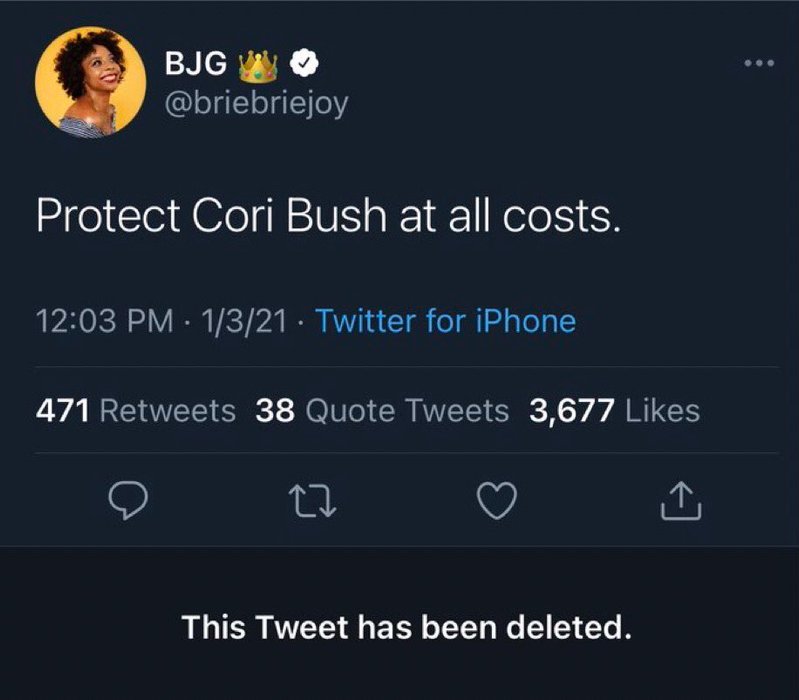Click the crown emoji beside BJG
Screen dimensions: 799x700
click(x=258, y=66)
